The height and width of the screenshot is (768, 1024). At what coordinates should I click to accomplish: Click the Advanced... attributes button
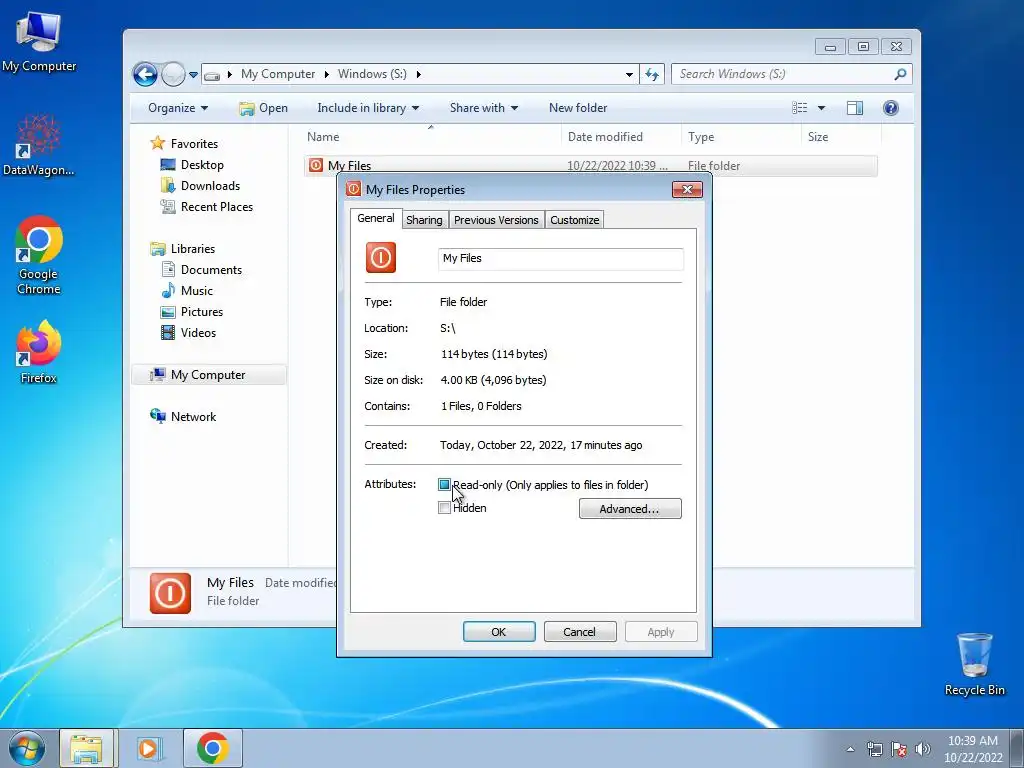click(630, 509)
